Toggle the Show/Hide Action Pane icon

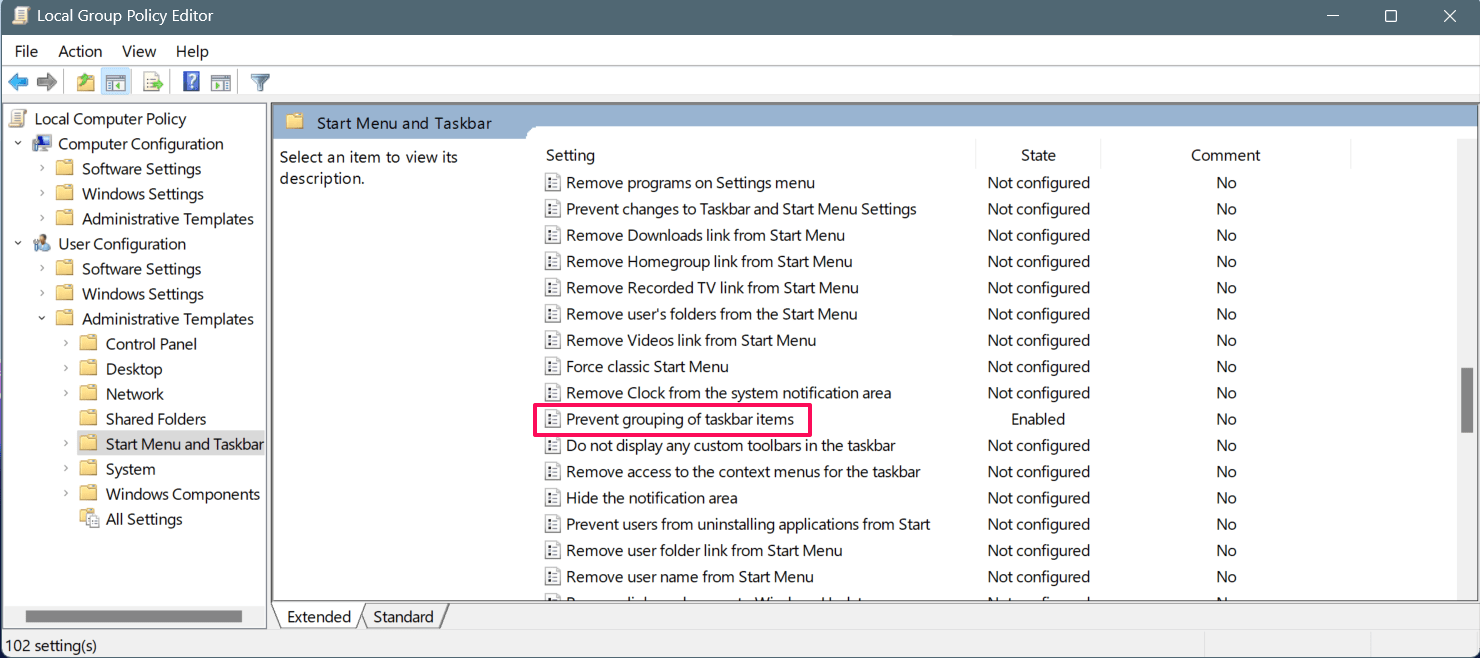pyautogui.click(x=221, y=82)
